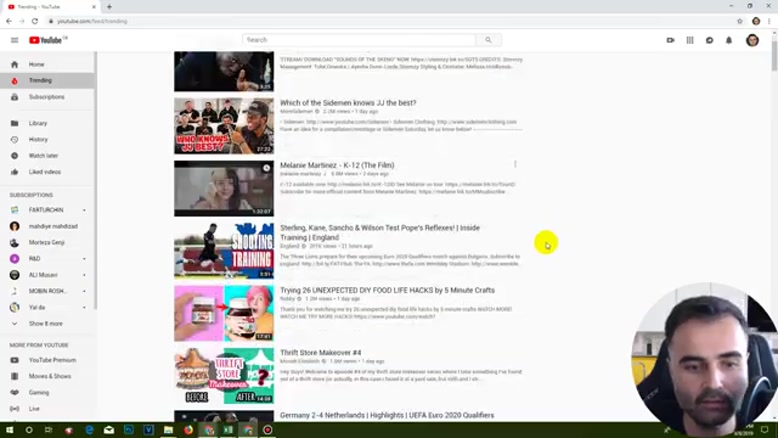Open Thrift Store Makeover #4 title
This screenshot has width=778, height=438.
tap(321, 353)
